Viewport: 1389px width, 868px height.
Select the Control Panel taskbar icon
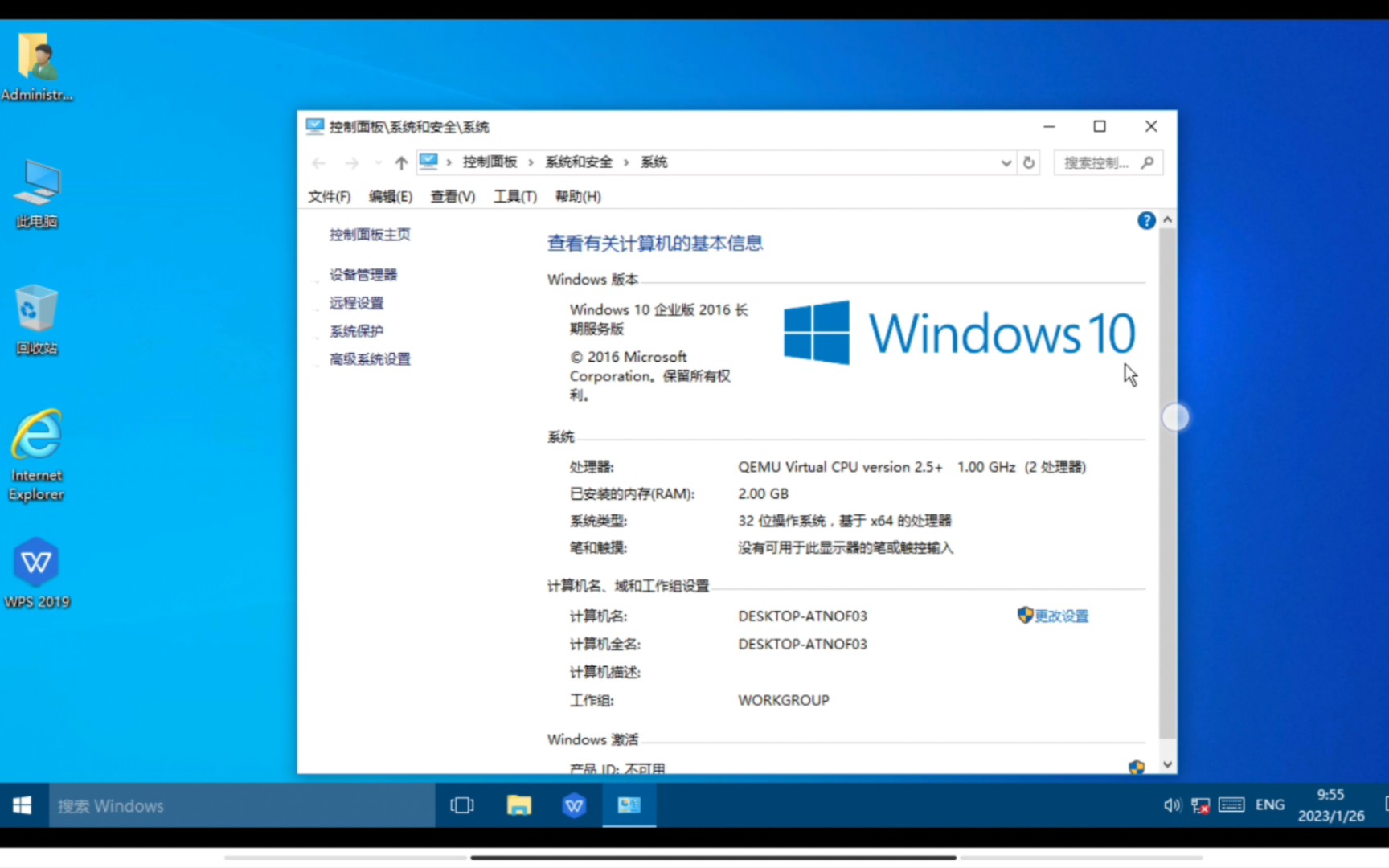[629, 805]
